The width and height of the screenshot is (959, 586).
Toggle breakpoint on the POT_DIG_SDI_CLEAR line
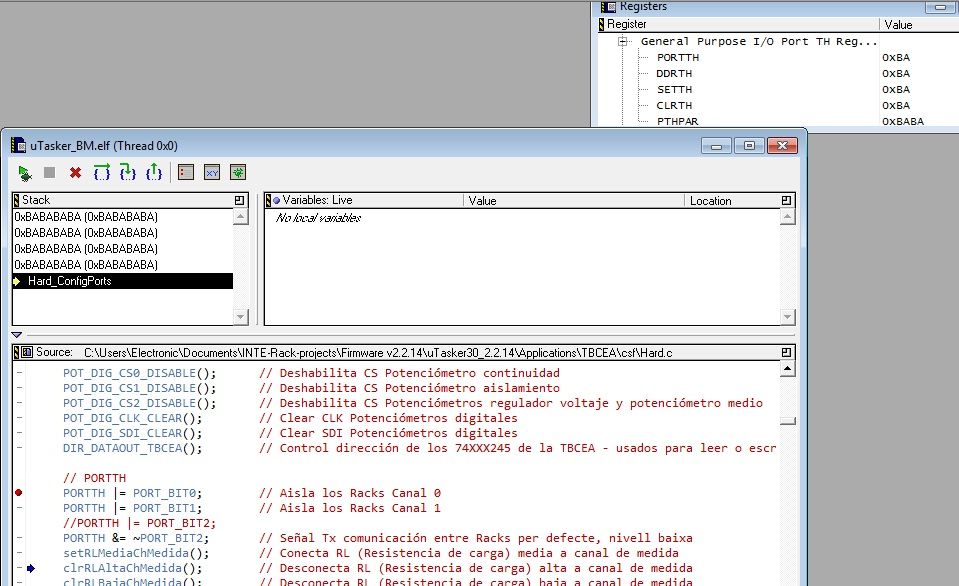[x=19, y=432]
